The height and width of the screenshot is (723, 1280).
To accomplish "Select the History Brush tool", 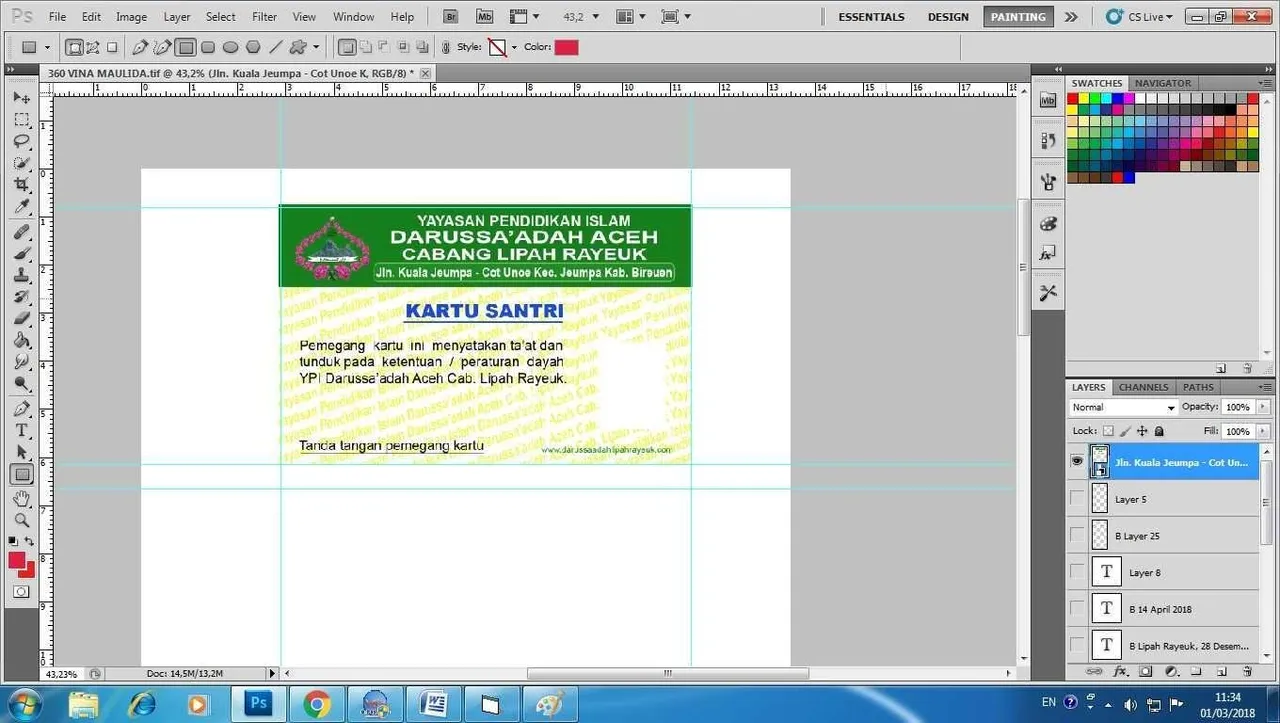I will pos(21,298).
